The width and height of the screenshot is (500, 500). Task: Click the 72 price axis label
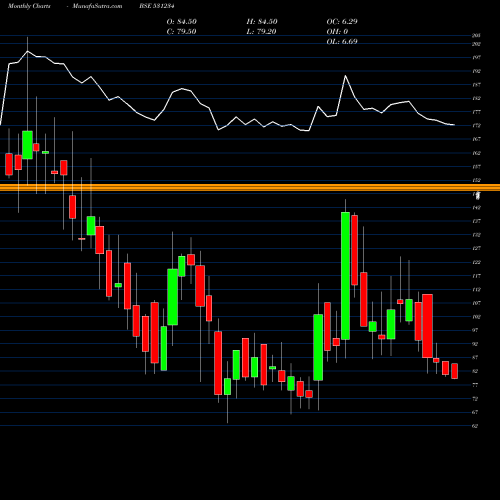(x=475, y=398)
